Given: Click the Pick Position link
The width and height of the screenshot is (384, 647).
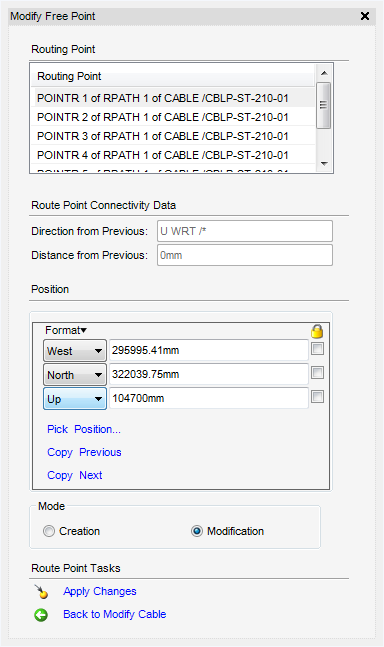Looking at the screenshot, I should (x=84, y=429).
